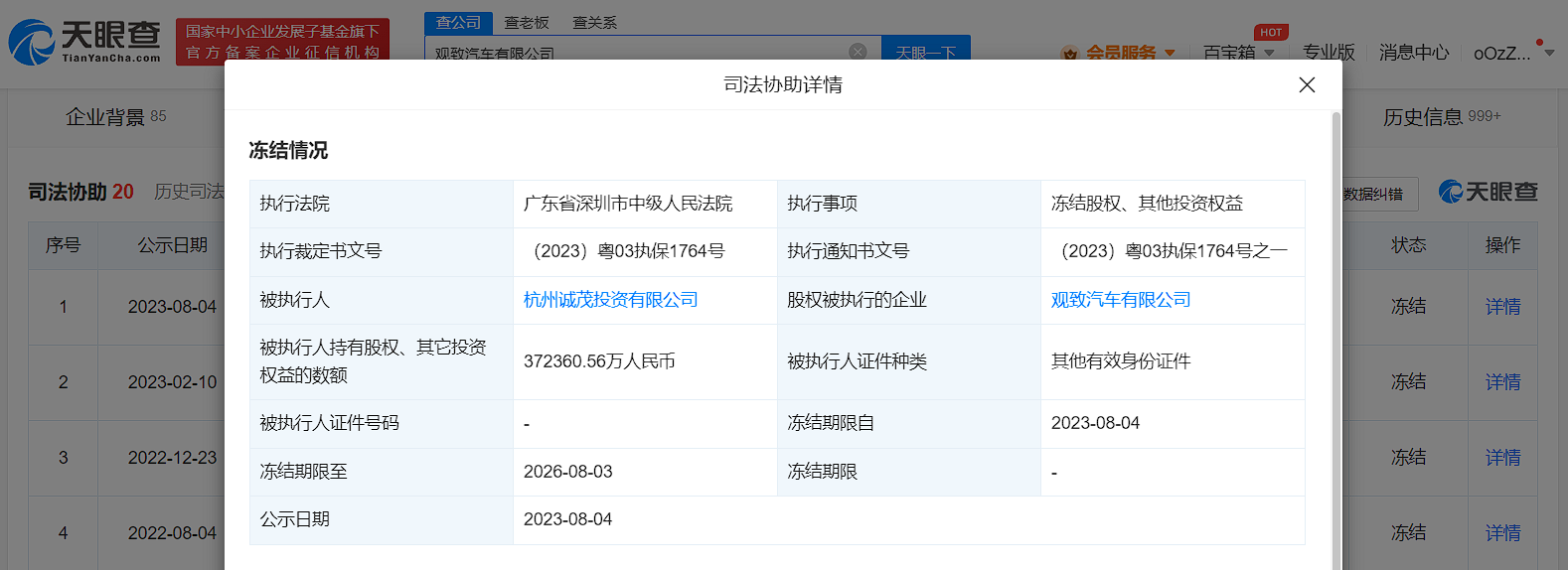Click the 执行法院 label cell
The height and width of the screenshot is (570, 1568).
382,204
